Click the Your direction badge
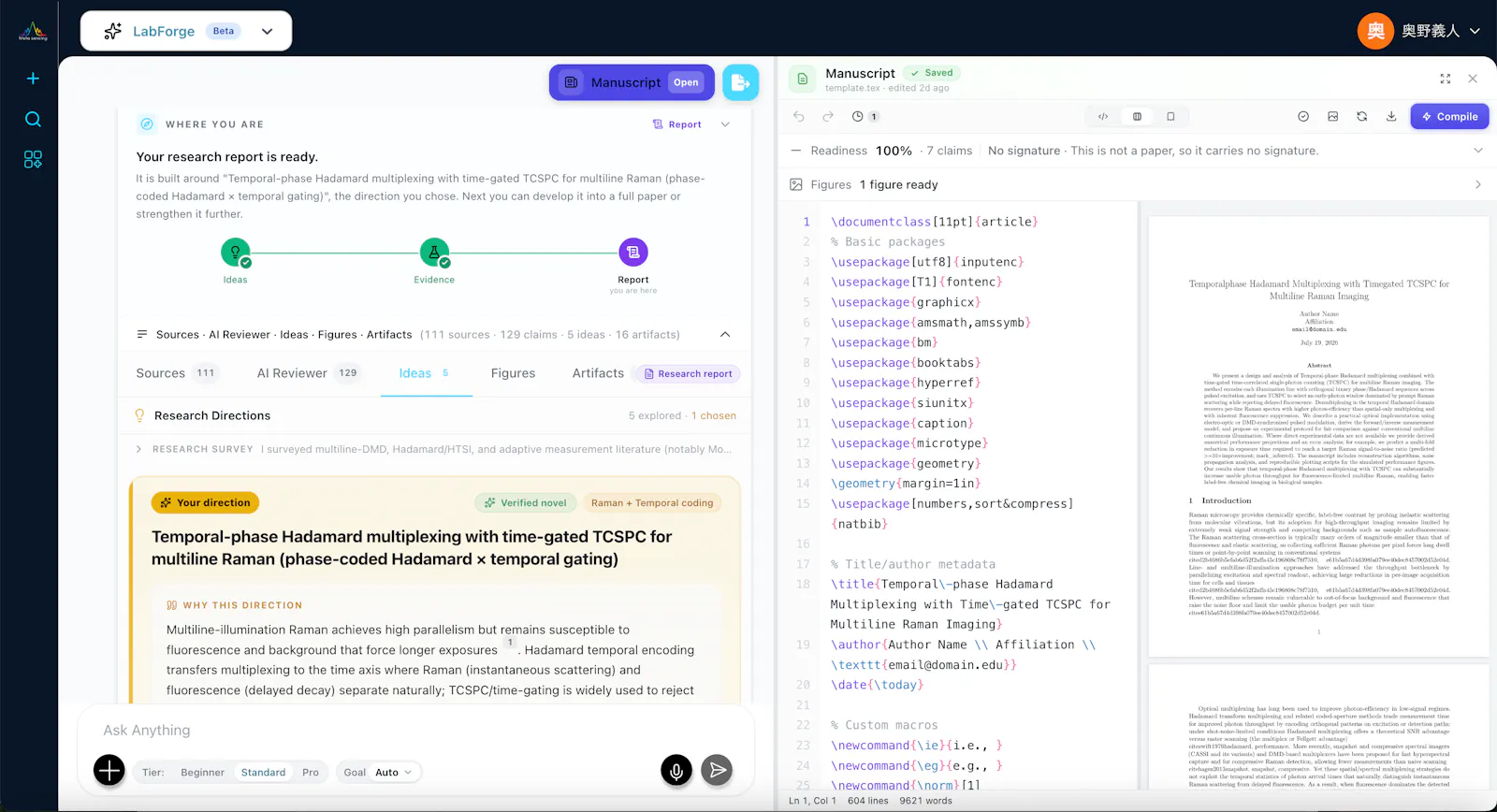This screenshot has height=812, width=1497. [205, 503]
